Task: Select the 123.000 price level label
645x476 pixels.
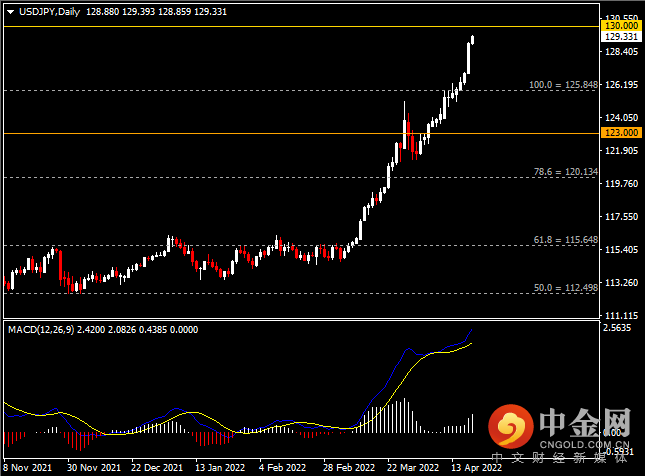Action: point(622,132)
